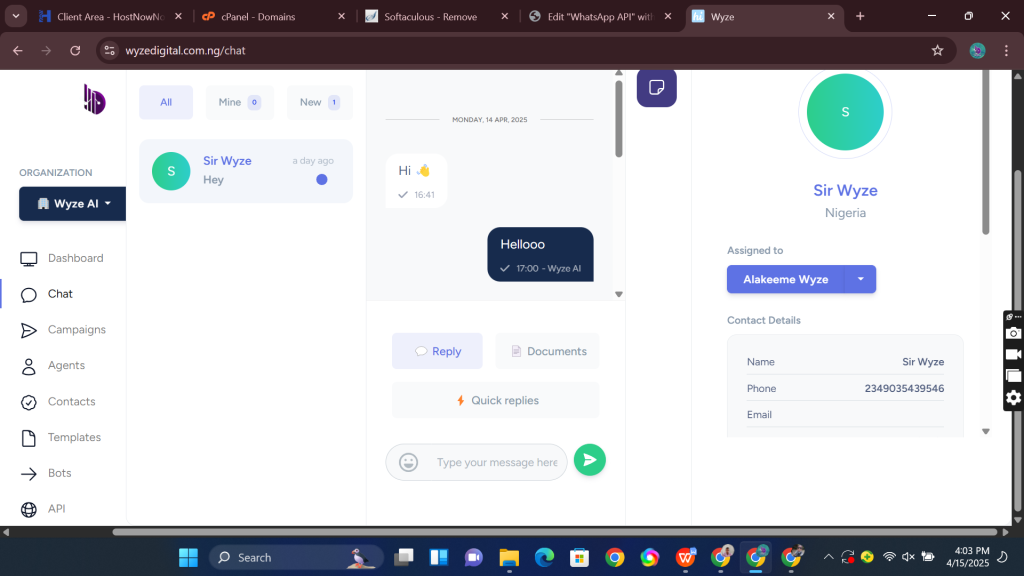Click the screen capture camera icon
The image size is (1024, 576).
pos(1014,333)
